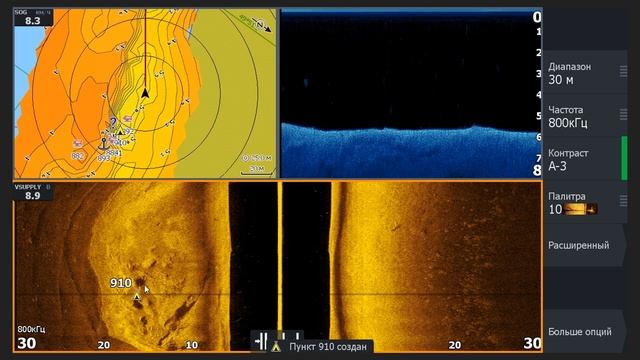Click the 800кГц label on sidescan

coord(31,329)
